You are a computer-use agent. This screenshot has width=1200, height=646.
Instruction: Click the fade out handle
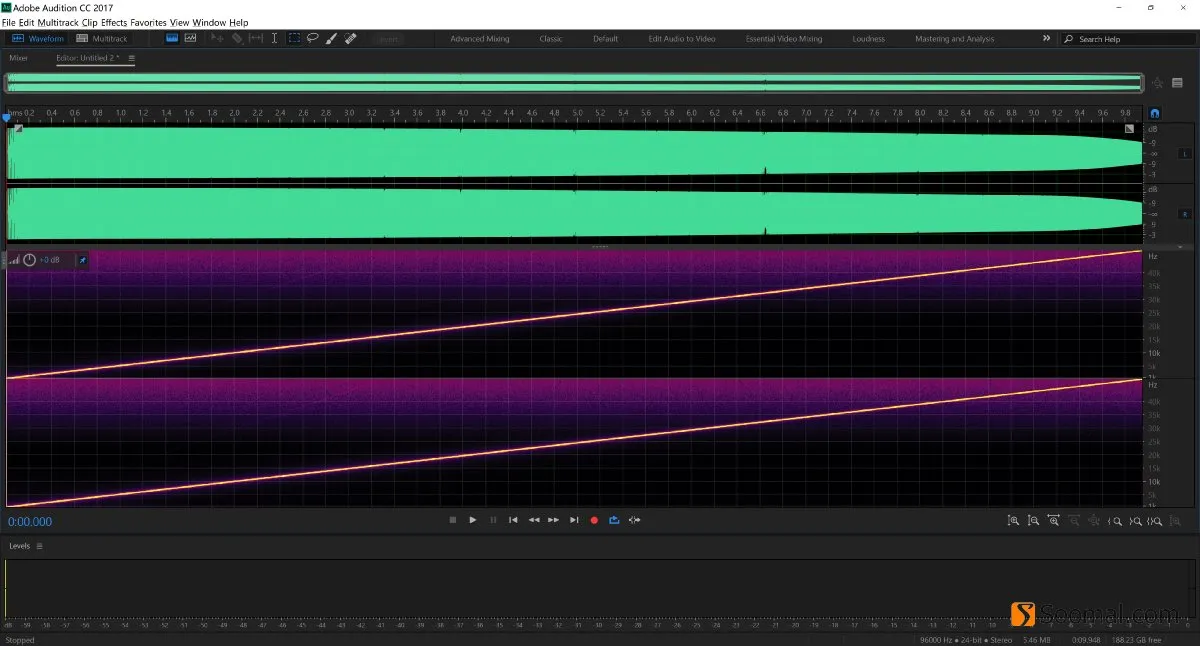(x=1129, y=129)
